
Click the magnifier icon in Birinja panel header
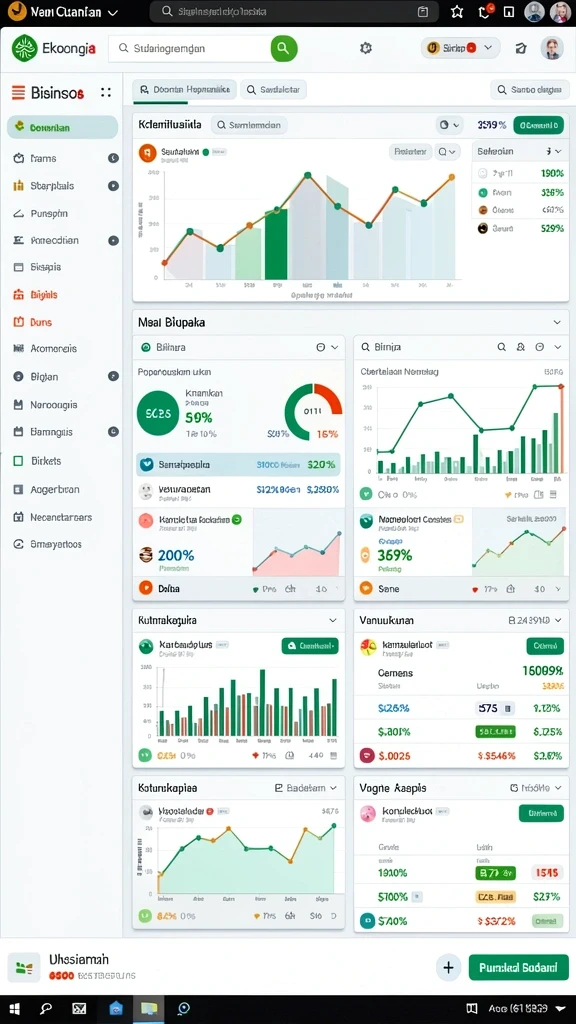coord(502,347)
